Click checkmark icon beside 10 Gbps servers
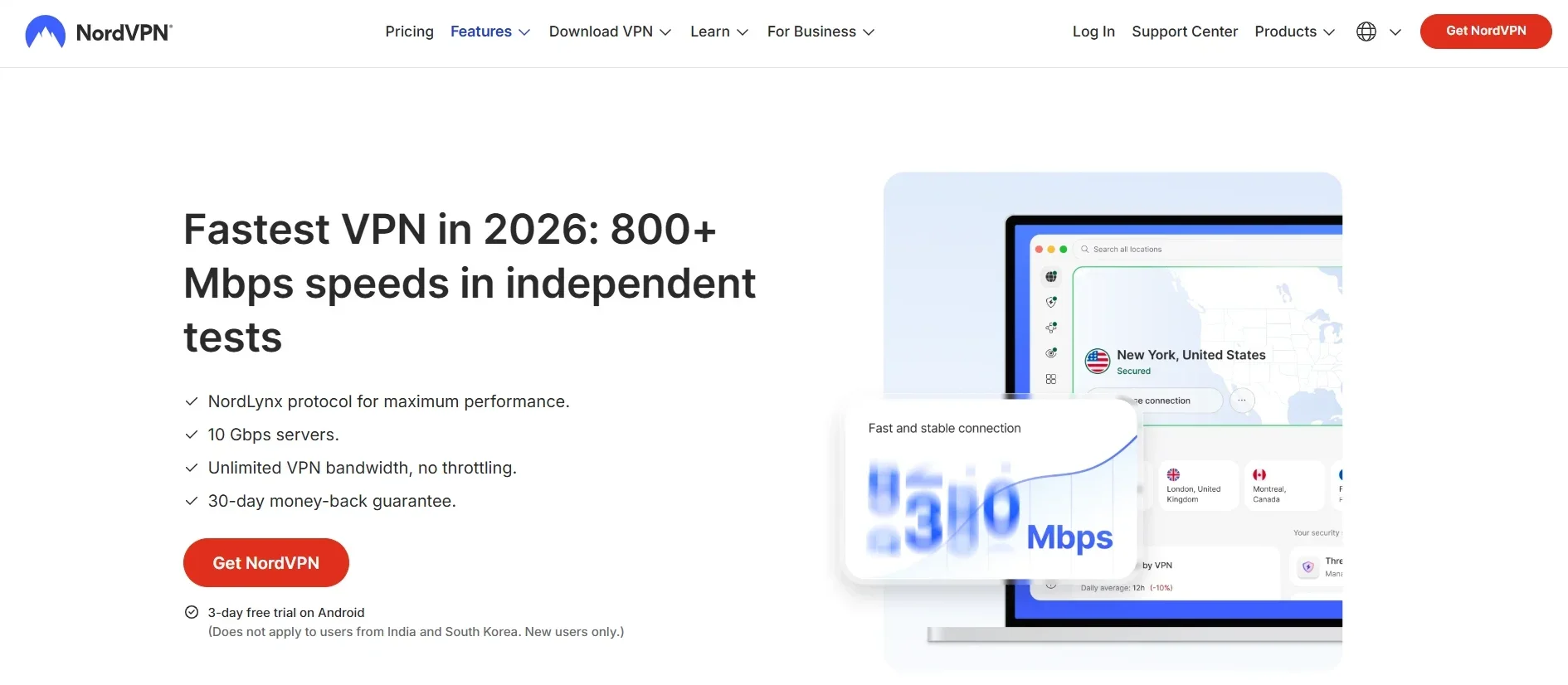This screenshot has height=685, width=1568. click(x=192, y=435)
